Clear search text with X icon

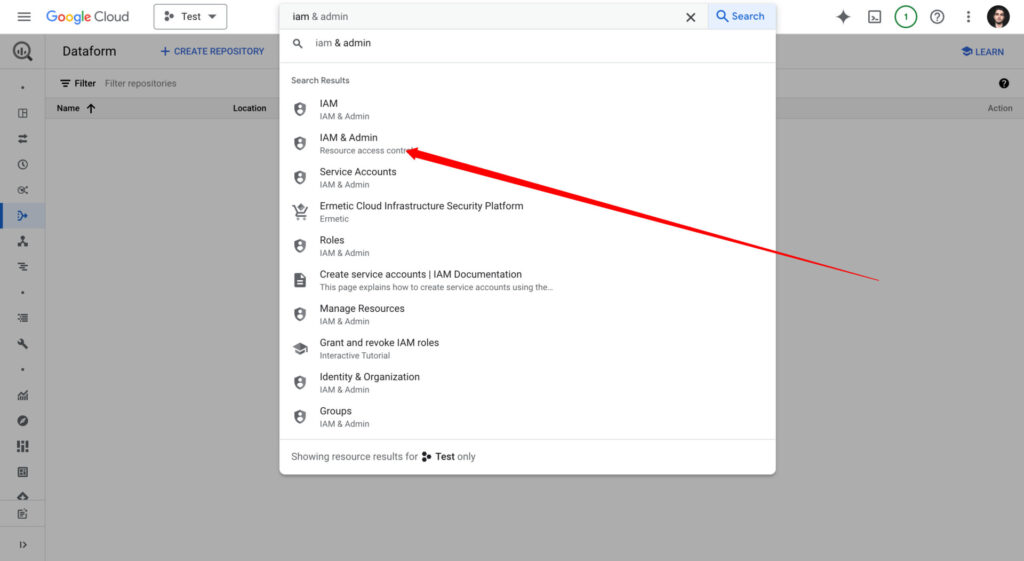[690, 17]
